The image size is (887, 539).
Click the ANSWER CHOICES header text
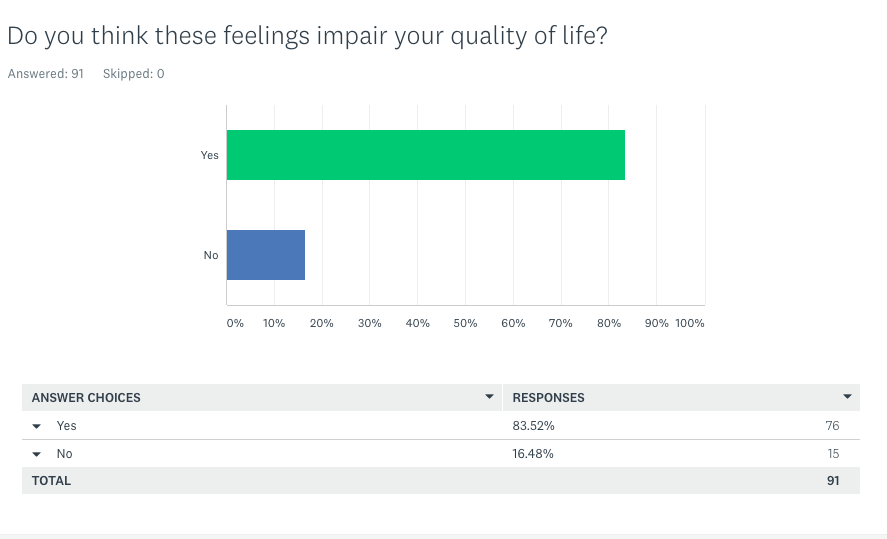point(86,398)
